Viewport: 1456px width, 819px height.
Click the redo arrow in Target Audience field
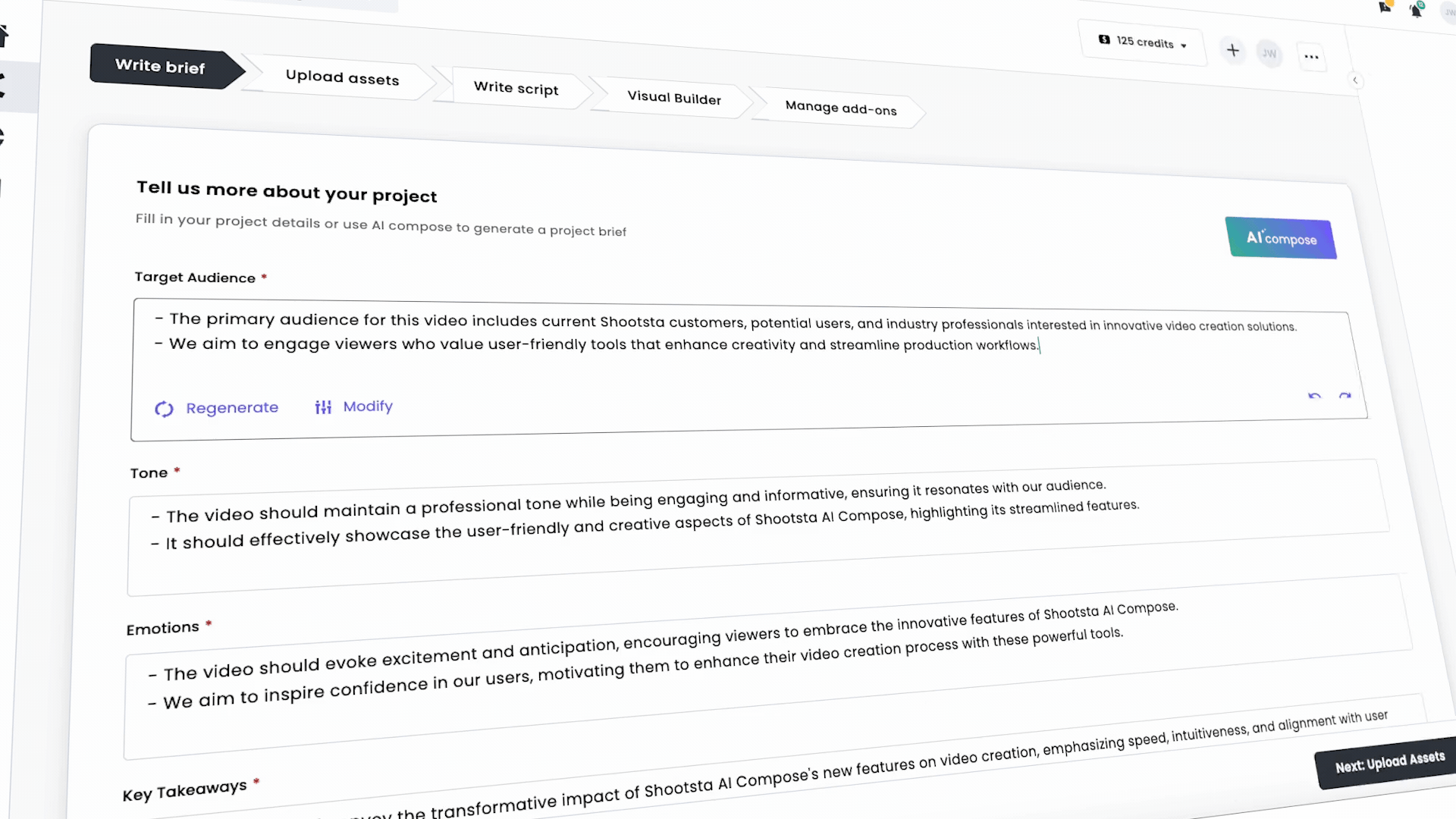(x=1345, y=395)
